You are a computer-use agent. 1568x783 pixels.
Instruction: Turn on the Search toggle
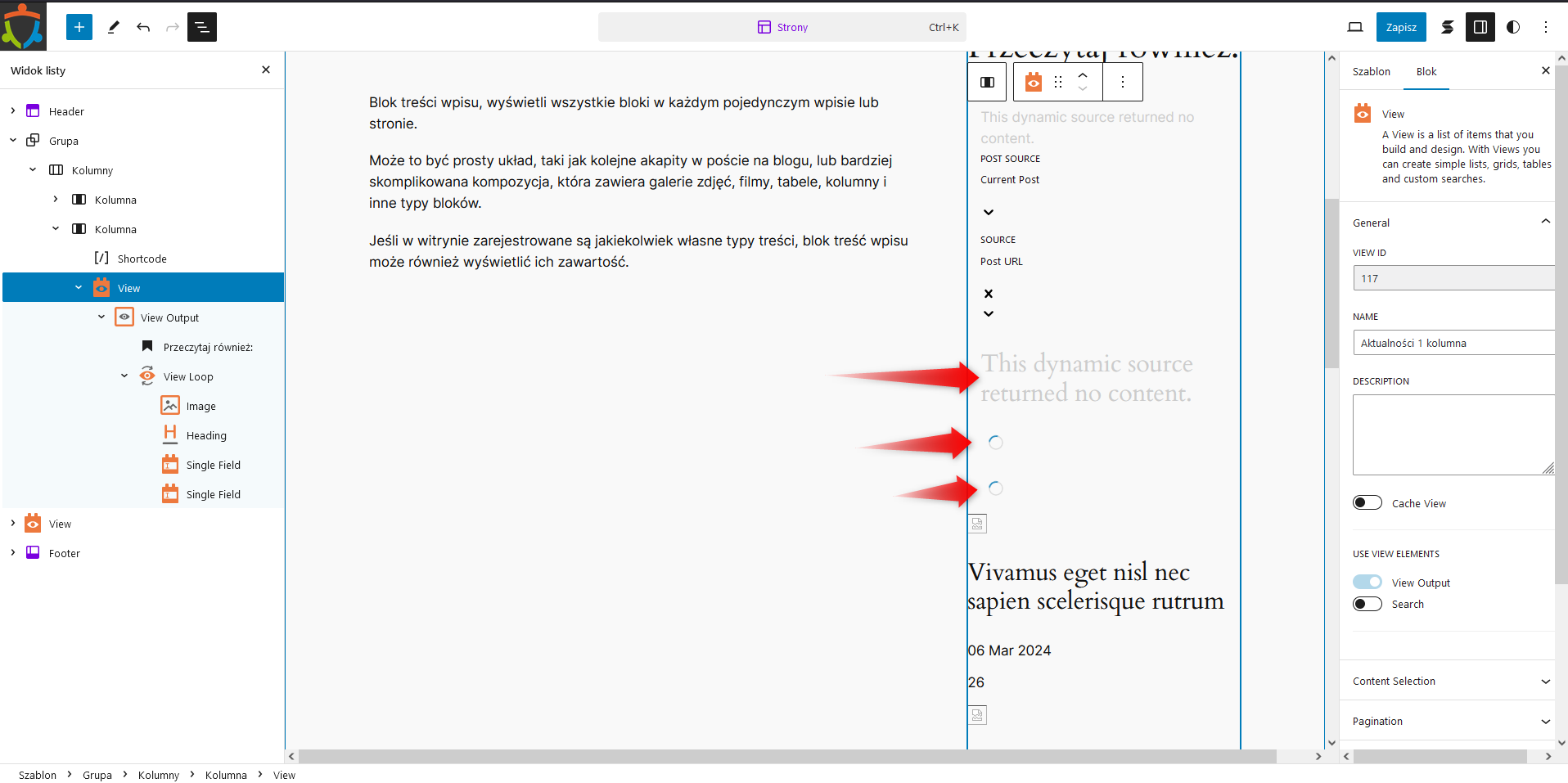[x=1367, y=604]
